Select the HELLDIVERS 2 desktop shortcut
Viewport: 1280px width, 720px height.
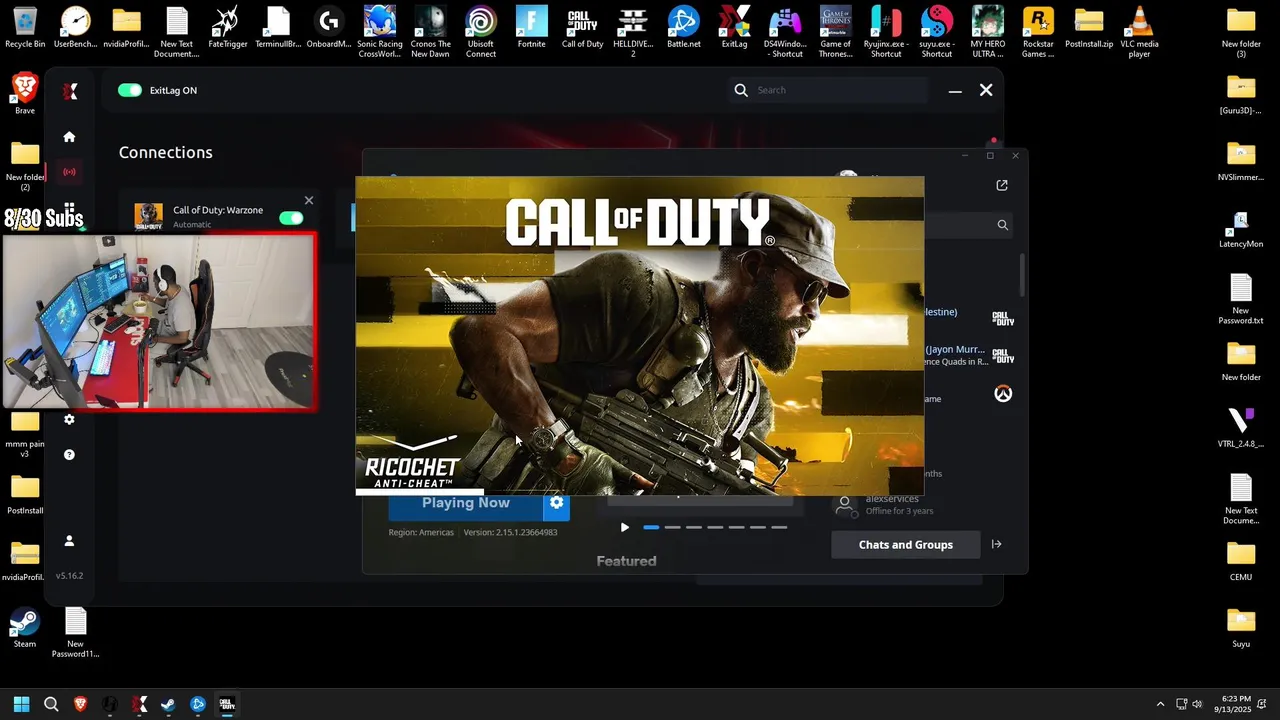[633, 32]
